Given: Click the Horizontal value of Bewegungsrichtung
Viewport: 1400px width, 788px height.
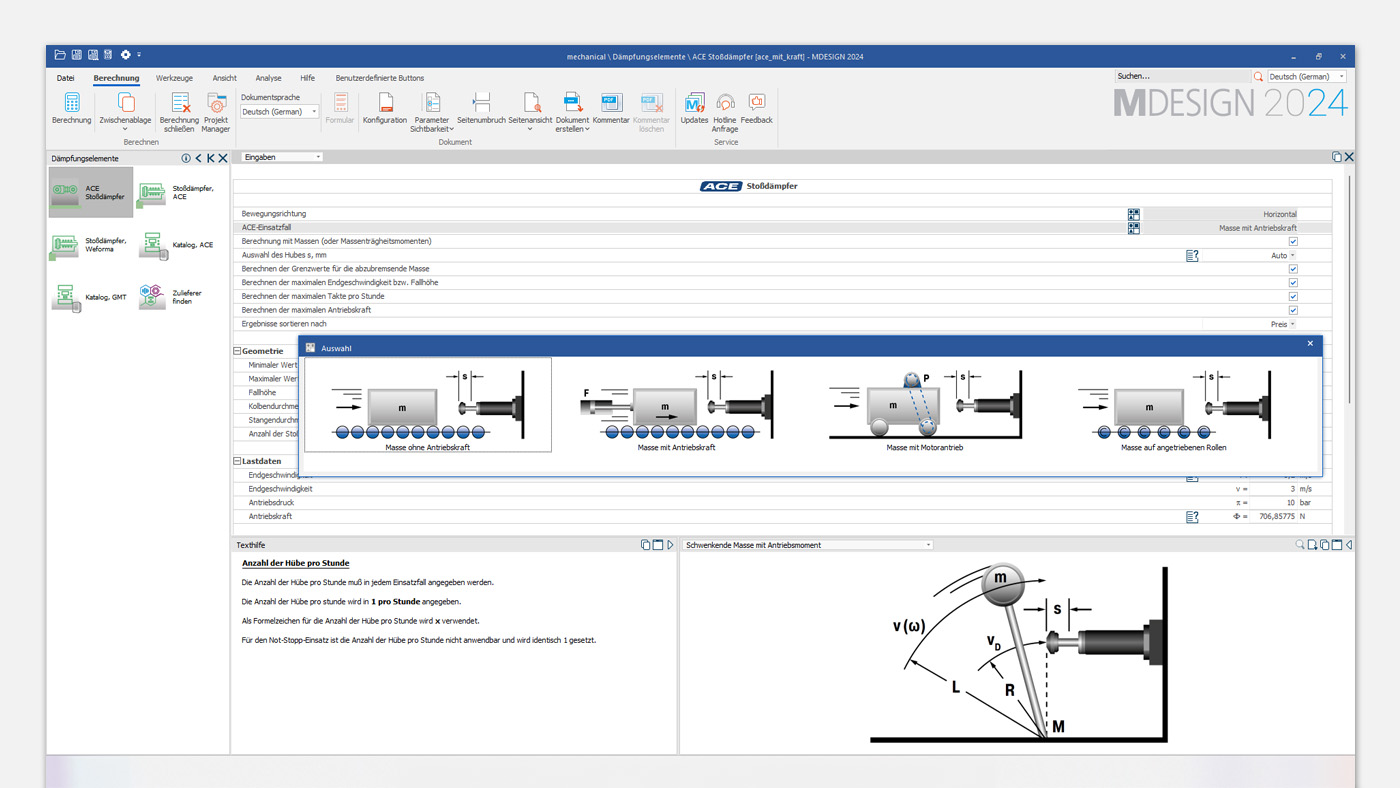Looking at the screenshot, I should [1280, 214].
